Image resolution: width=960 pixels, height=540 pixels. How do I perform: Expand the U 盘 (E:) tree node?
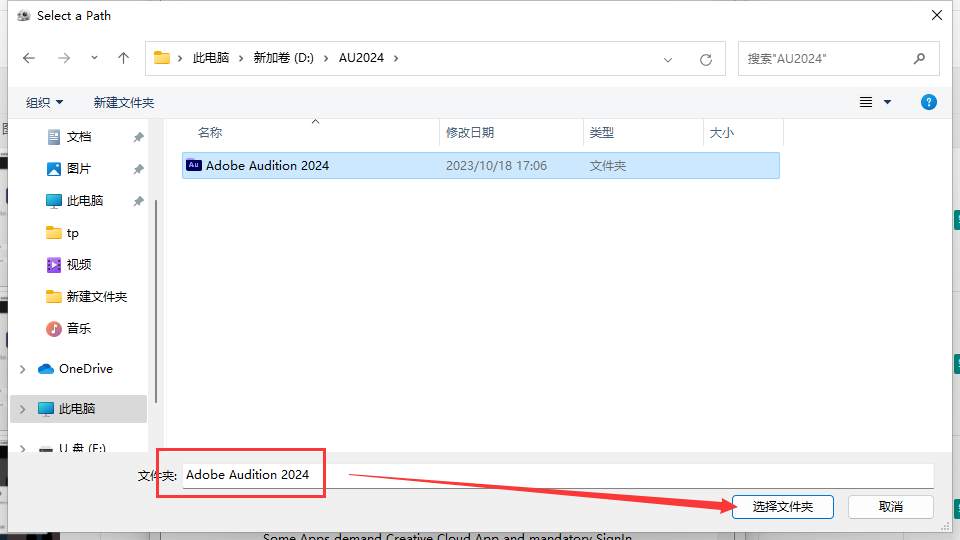[23, 448]
